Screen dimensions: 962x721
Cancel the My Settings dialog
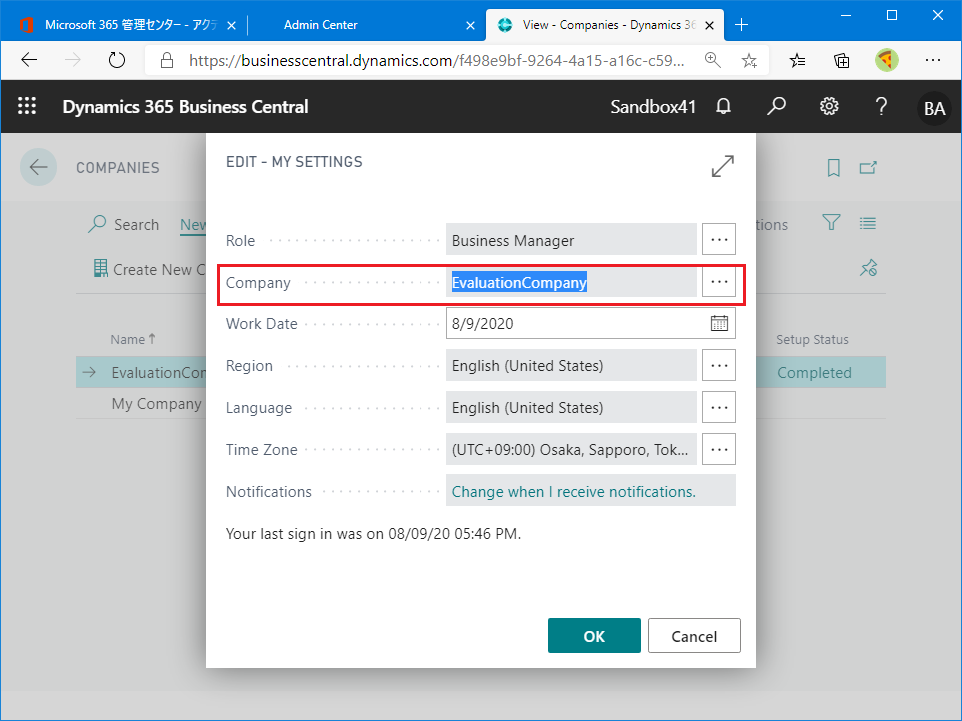(694, 636)
